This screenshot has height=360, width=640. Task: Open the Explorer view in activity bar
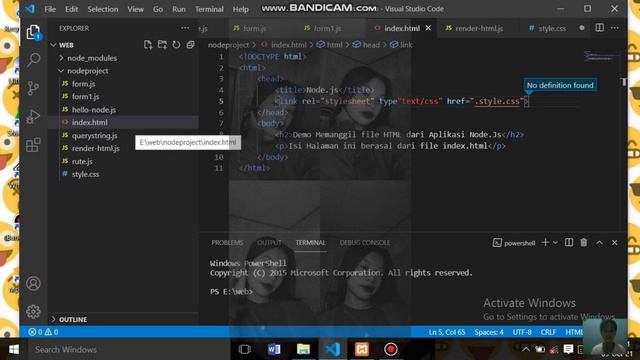click(x=33, y=32)
